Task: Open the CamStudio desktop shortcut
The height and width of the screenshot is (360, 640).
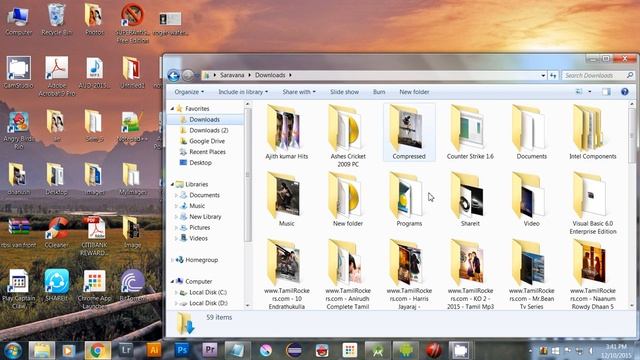Action: (x=18, y=73)
